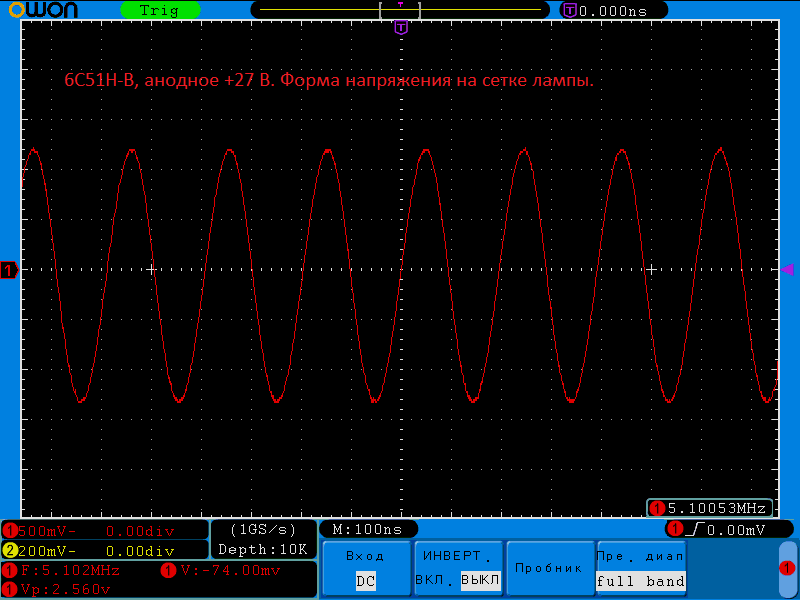Click the F:5.102MHz frequency measurement
Viewport: 800px width, 600px height.
[70, 571]
